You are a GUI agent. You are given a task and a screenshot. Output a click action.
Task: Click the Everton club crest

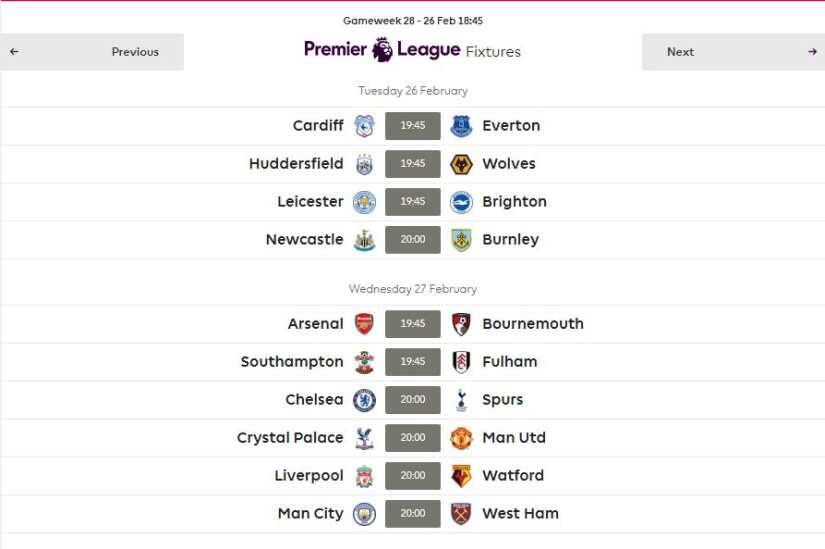(x=461, y=126)
